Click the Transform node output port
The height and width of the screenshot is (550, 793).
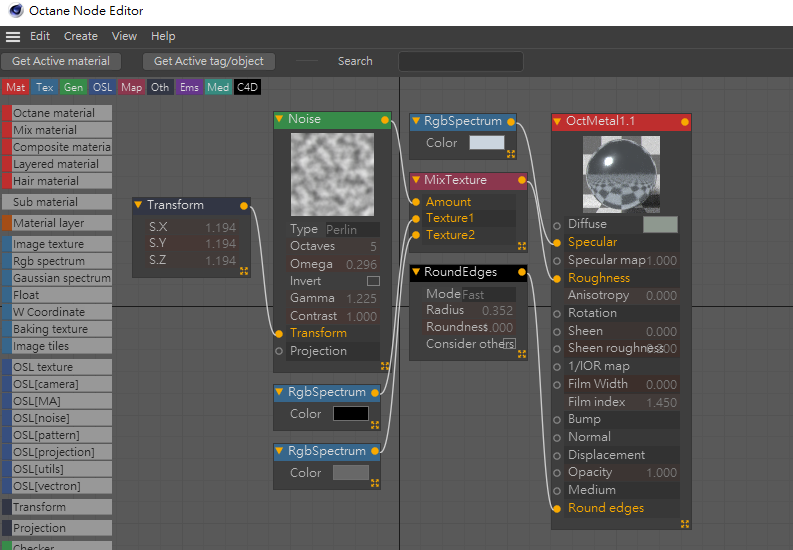point(244,206)
